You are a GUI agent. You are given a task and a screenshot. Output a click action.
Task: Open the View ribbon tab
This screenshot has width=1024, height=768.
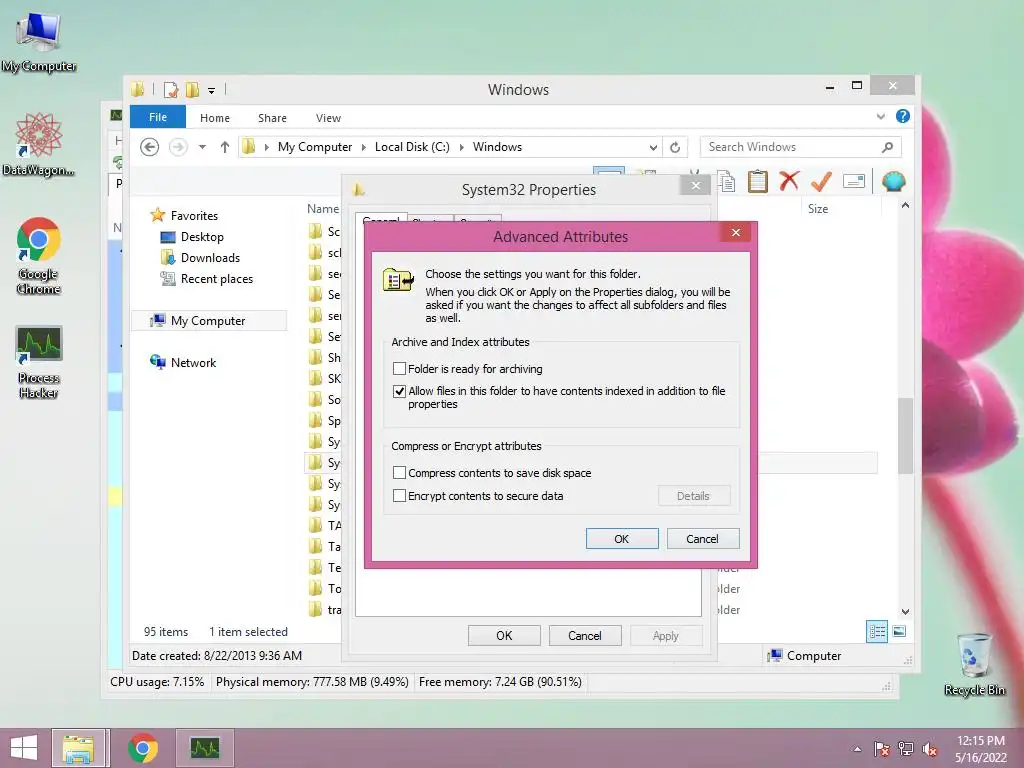(328, 118)
